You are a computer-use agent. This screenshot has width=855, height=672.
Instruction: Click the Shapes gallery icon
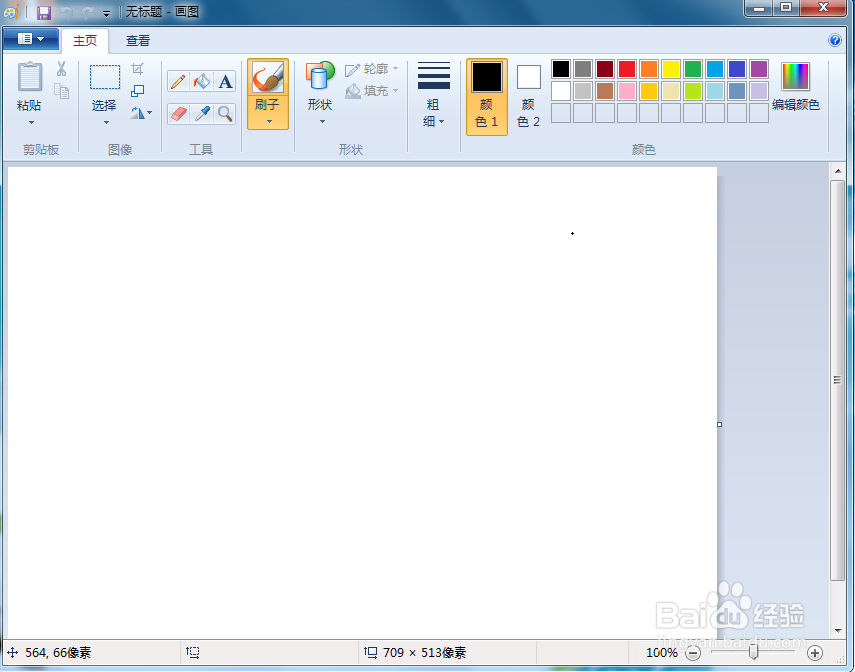320,76
